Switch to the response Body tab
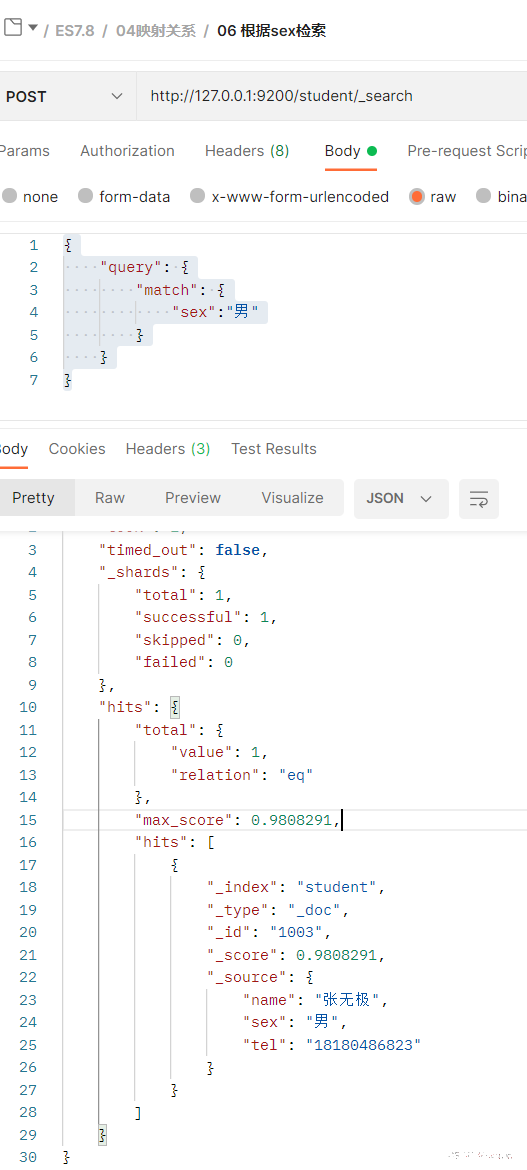The width and height of the screenshot is (527, 1170). pos(13,449)
